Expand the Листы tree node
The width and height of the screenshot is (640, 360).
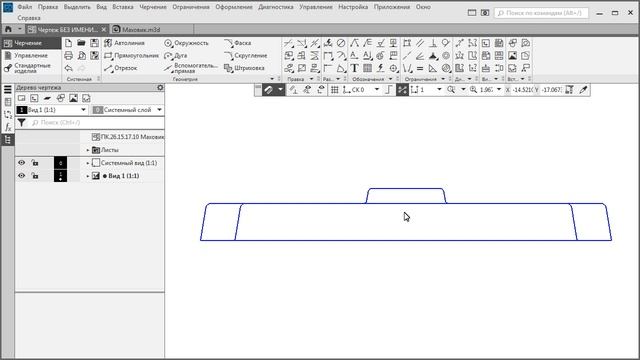(88, 150)
